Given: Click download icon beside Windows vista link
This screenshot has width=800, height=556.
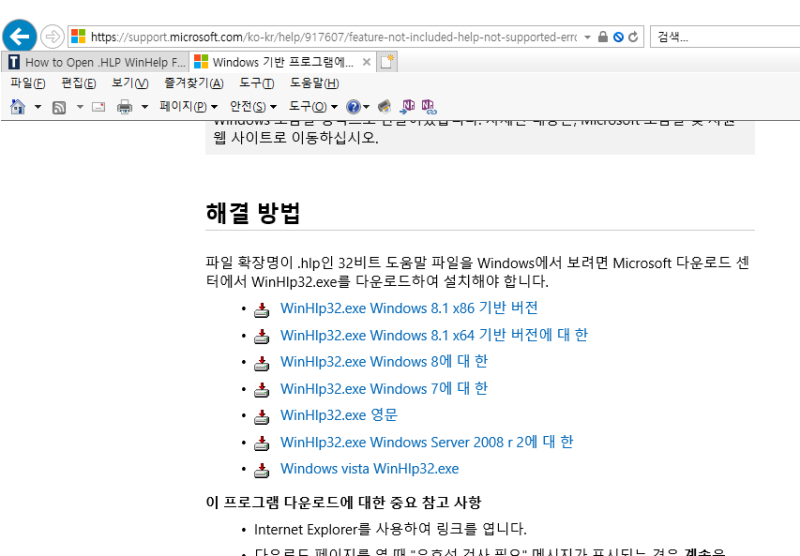Looking at the screenshot, I should point(262,470).
